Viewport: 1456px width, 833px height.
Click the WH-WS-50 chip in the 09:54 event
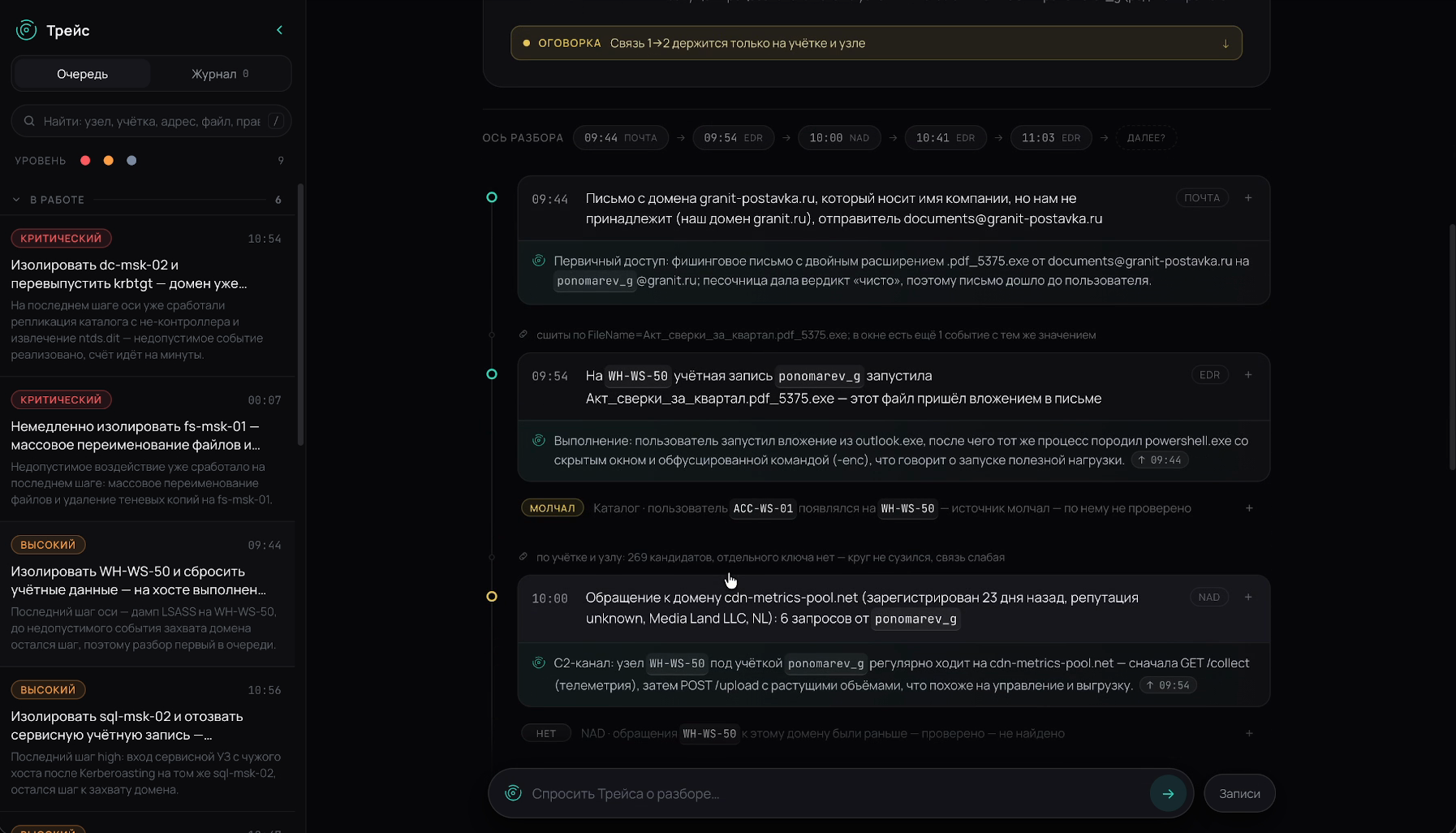[x=638, y=376]
